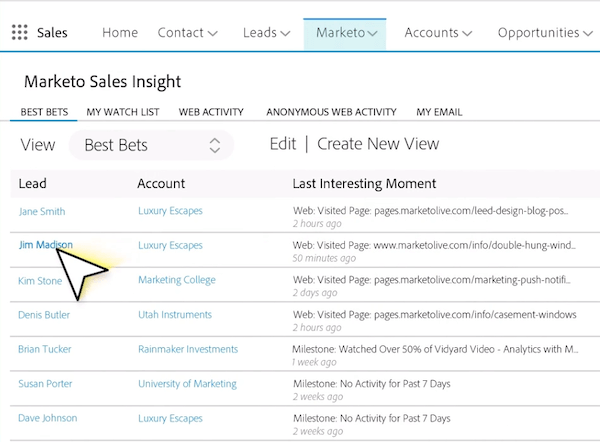Open the Marketing College account

(x=177, y=280)
